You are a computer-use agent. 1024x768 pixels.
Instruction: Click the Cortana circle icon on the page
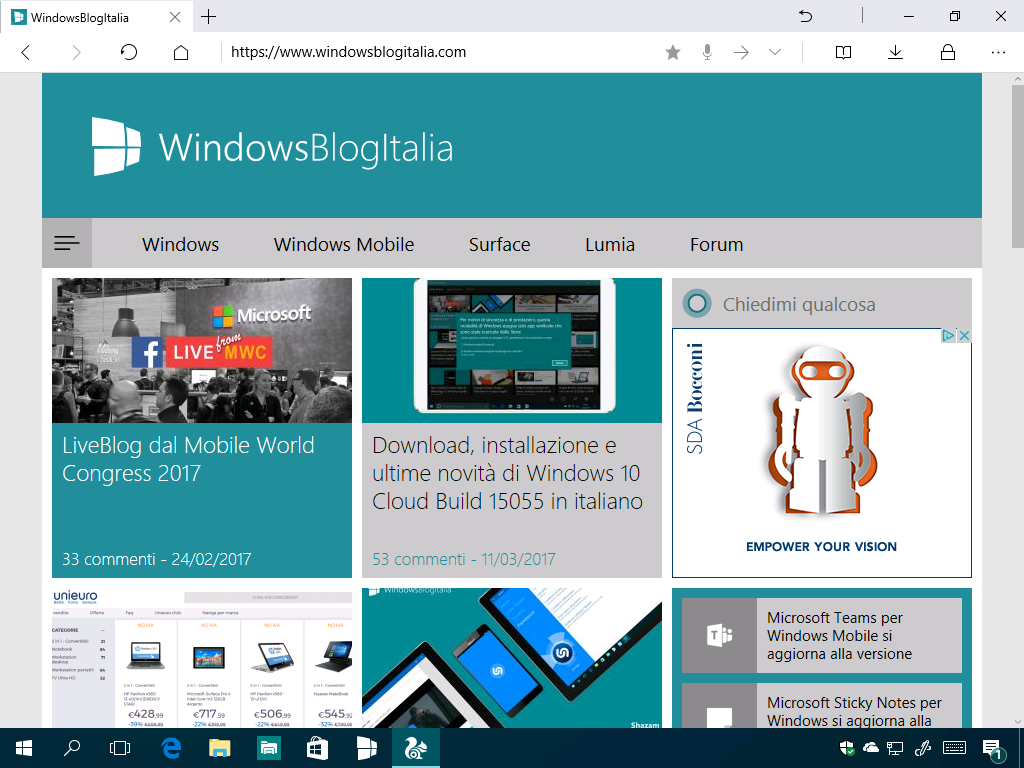697,303
